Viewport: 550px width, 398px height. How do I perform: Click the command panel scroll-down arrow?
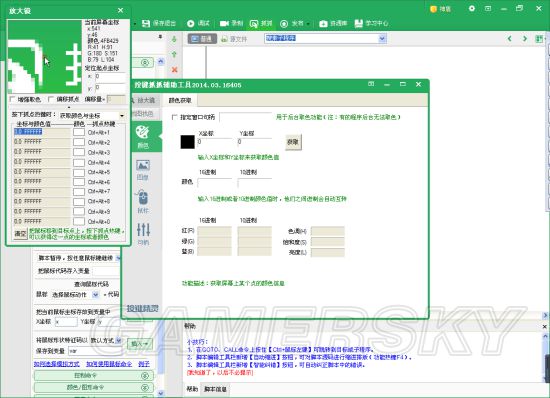(161, 393)
